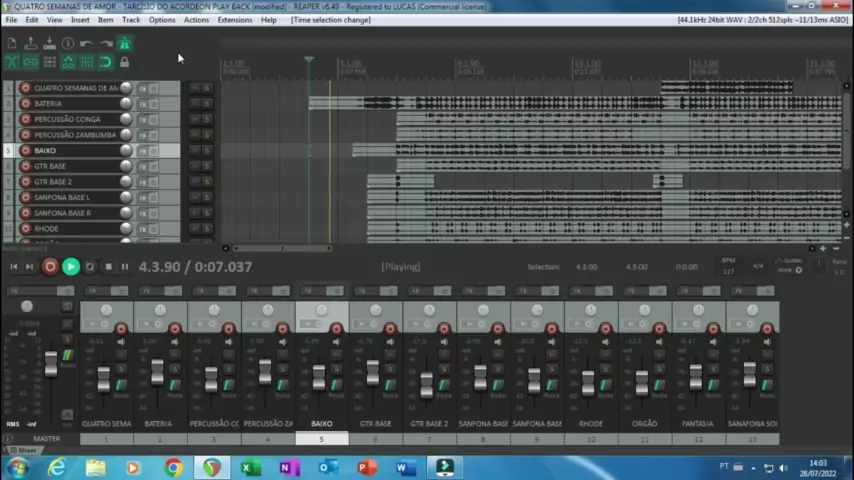Open project settings info icon
The image size is (854, 480).
click(x=68, y=44)
